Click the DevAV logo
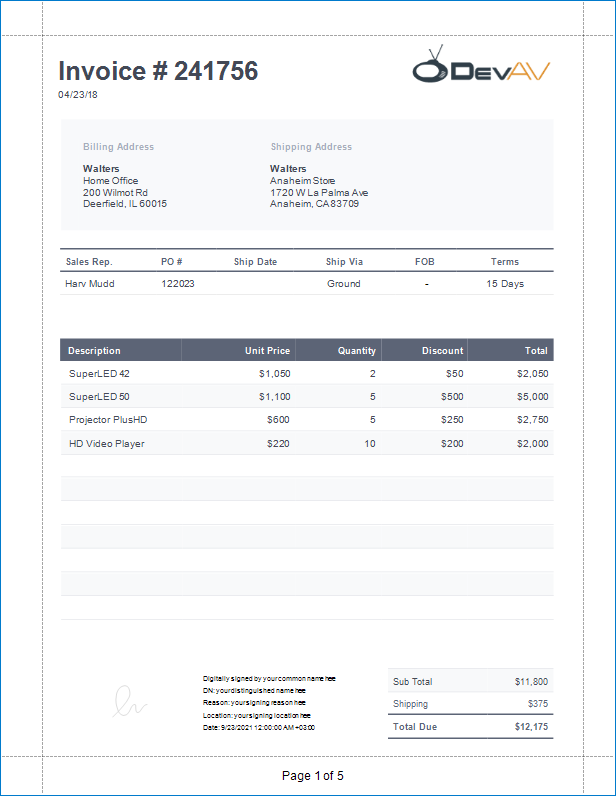616x796 pixels. pyautogui.click(x=481, y=68)
